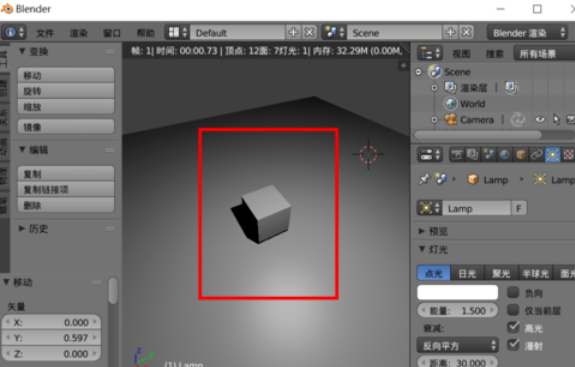Click the 能量 1.500 value field
The image size is (575, 367).
coord(458,311)
